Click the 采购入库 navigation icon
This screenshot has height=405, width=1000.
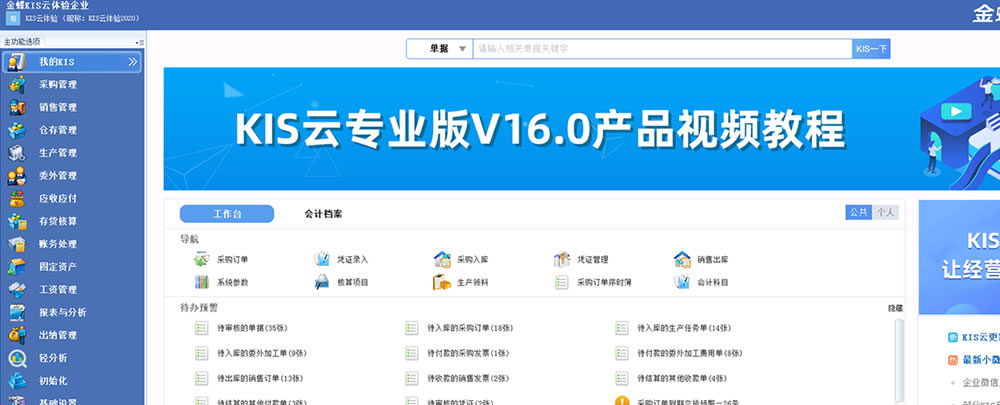(x=442, y=259)
